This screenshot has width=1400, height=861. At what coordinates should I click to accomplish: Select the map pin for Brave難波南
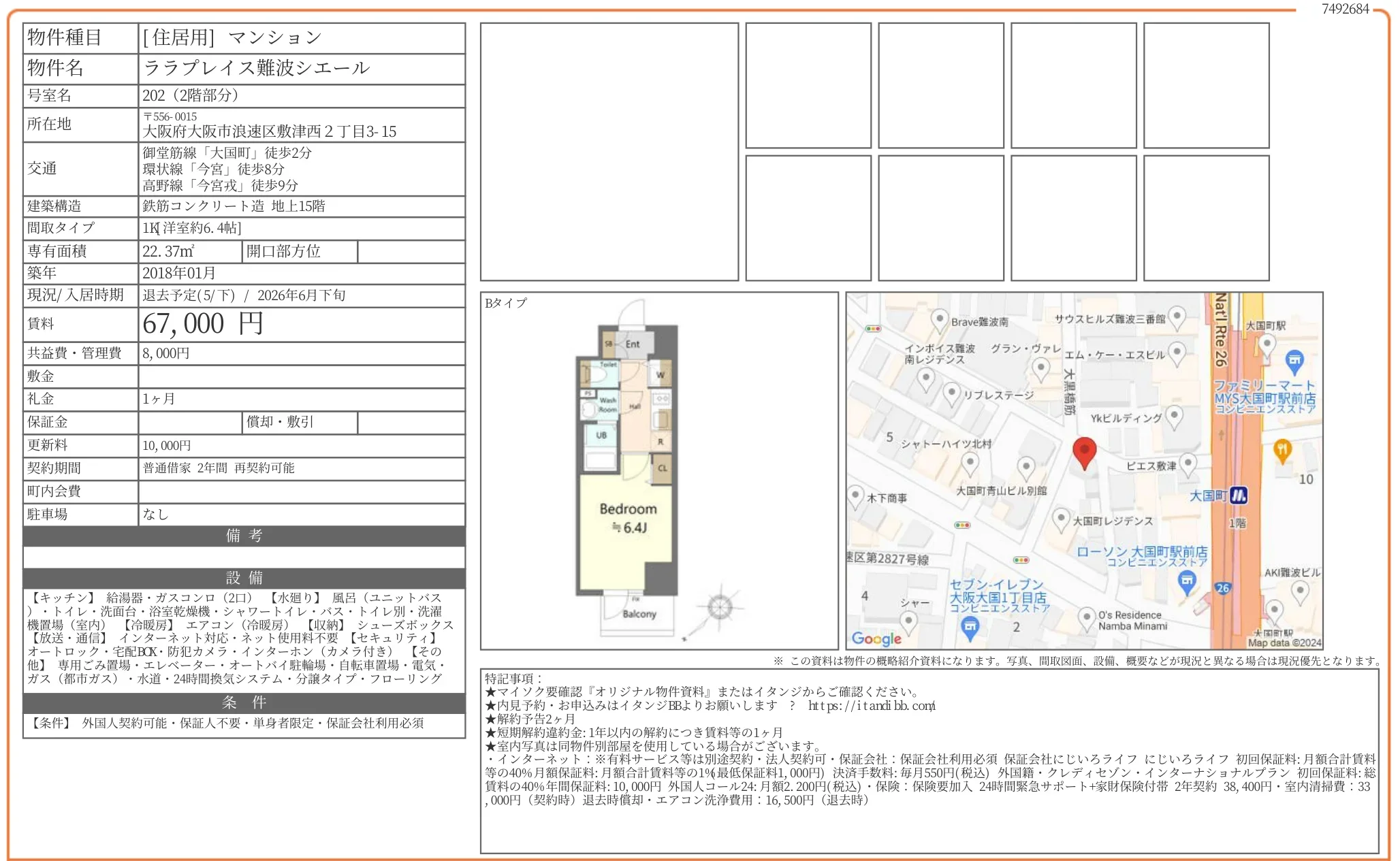(939, 319)
